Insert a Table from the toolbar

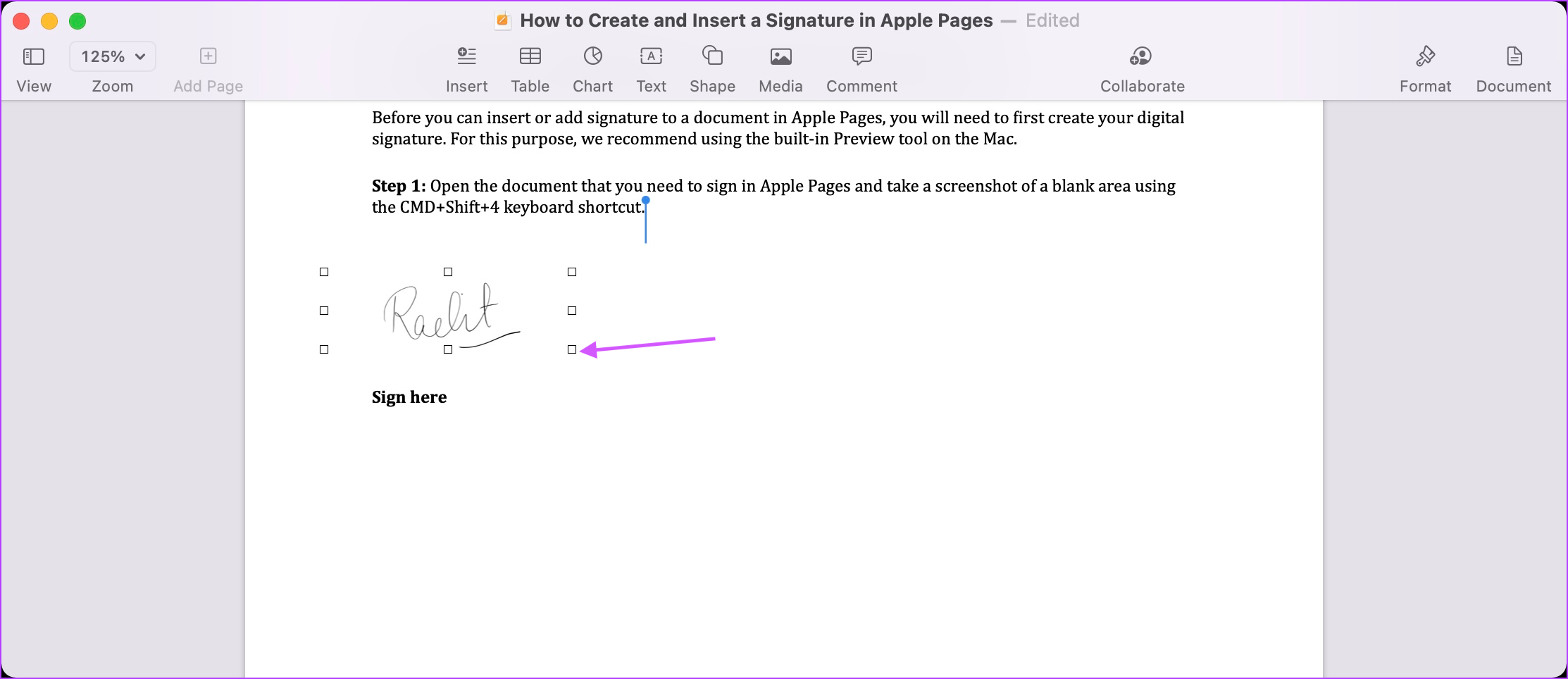[530, 56]
